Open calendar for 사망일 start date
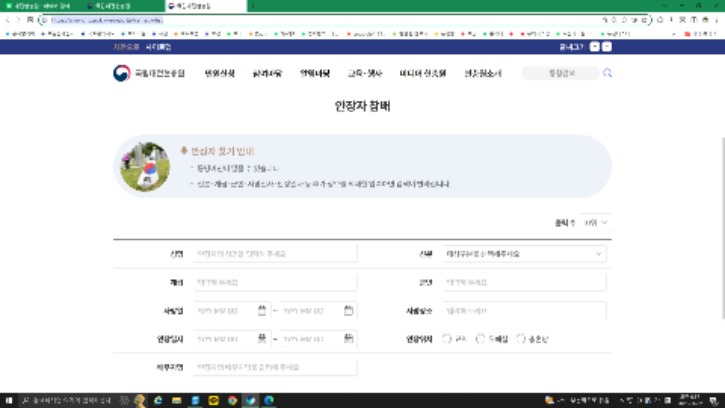Image resolution: width=725 pixels, height=408 pixels. click(x=262, y=310)
